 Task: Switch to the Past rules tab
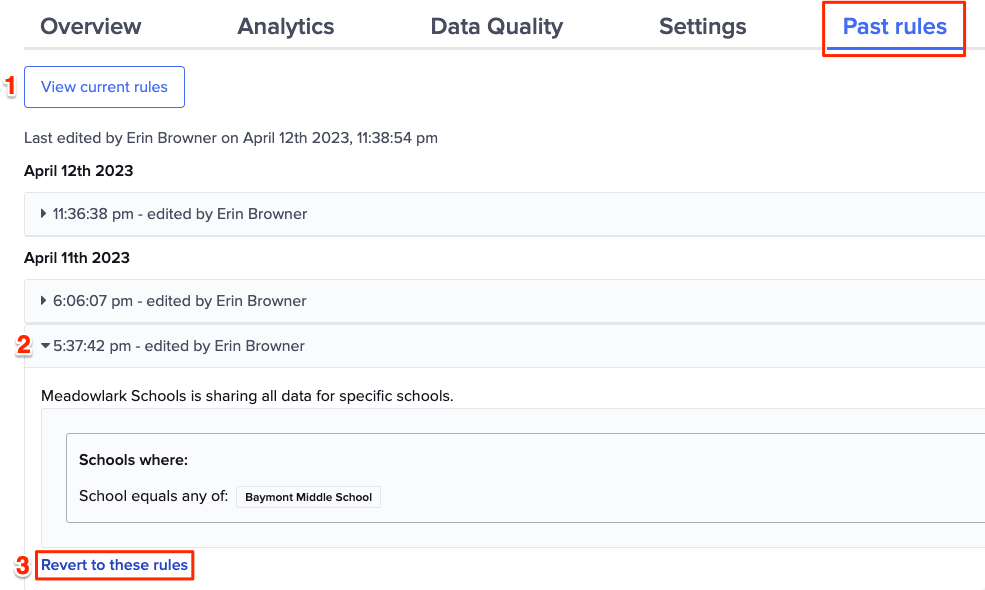click(x=893, y=27)
